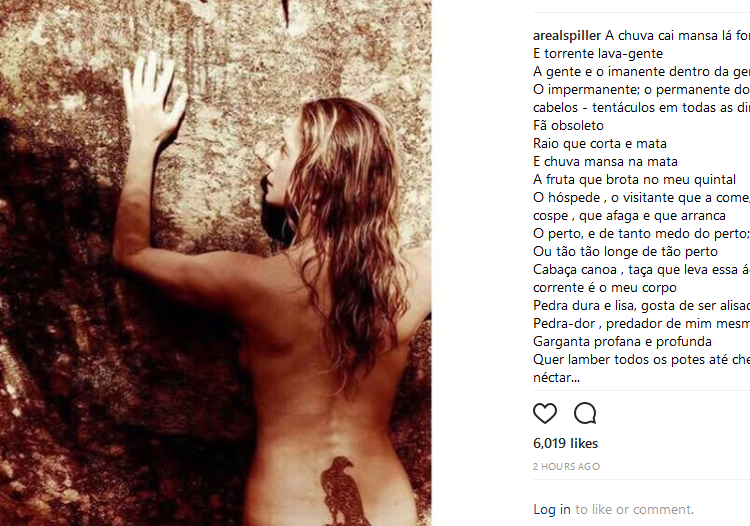This screenshot has height=526, width=750.
Task: Click the caption line 'Fã obsoleto'
Action: [x=568, y=125]
